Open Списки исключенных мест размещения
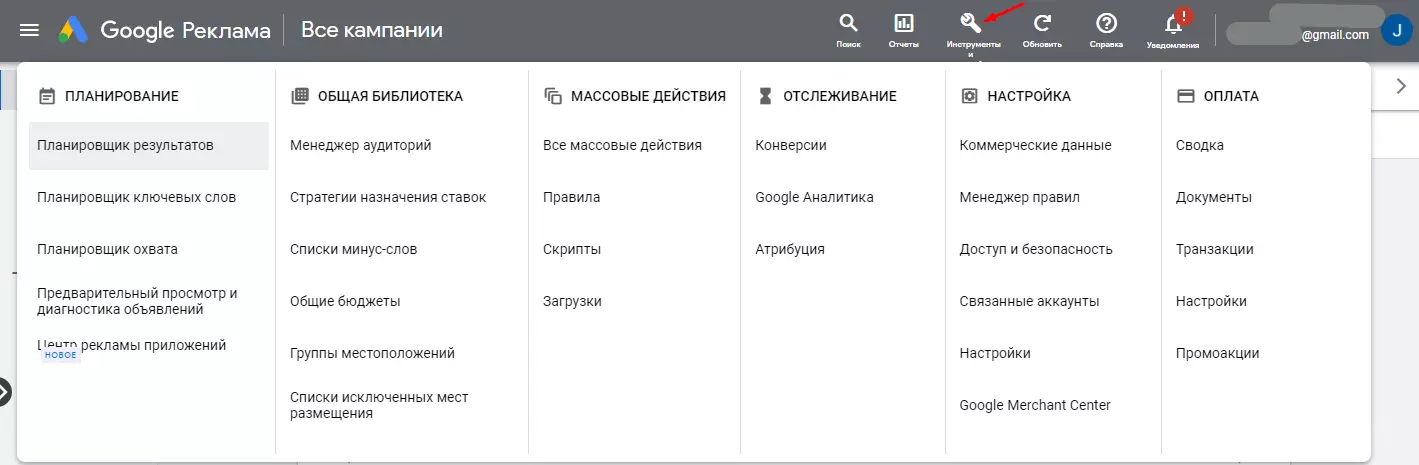 pos(379,405)
